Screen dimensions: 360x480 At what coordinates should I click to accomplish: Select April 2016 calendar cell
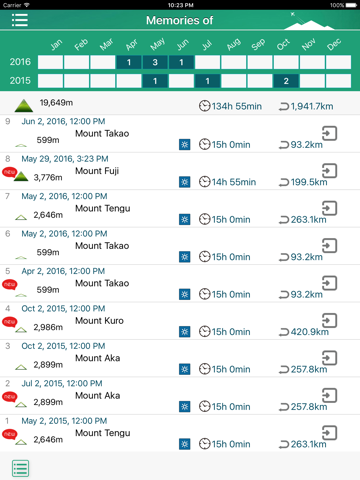(129, 62)
